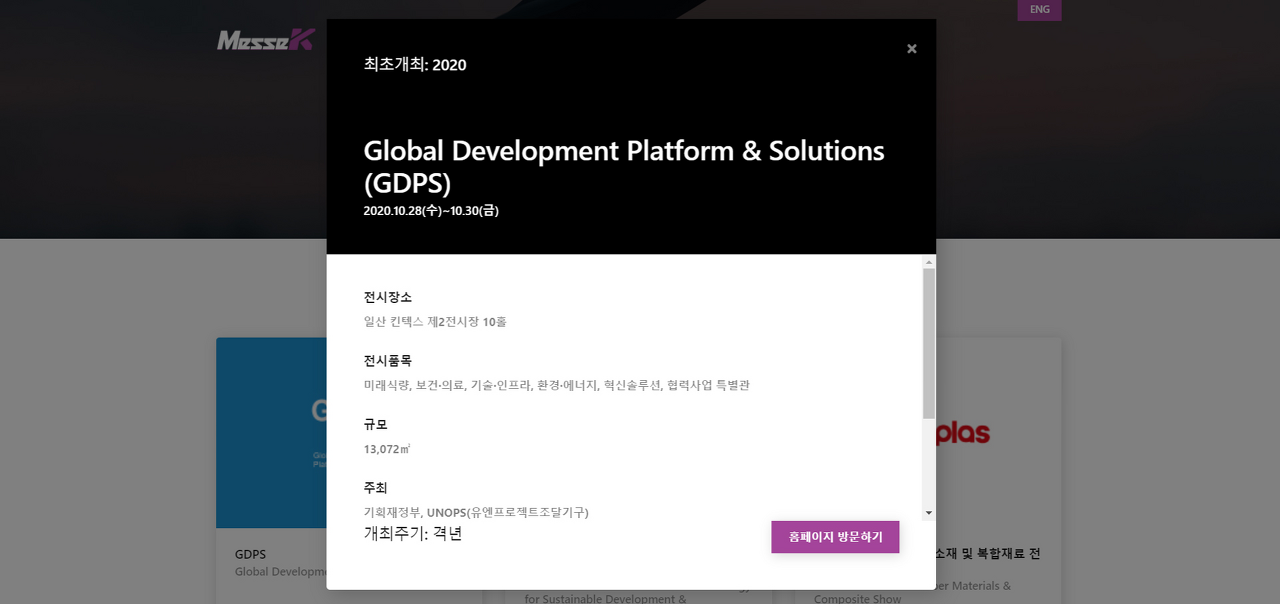The image size is (1280, 604).
Task: Select the Global Development Platform & Solutions title
Action: (x=624, y=167)
